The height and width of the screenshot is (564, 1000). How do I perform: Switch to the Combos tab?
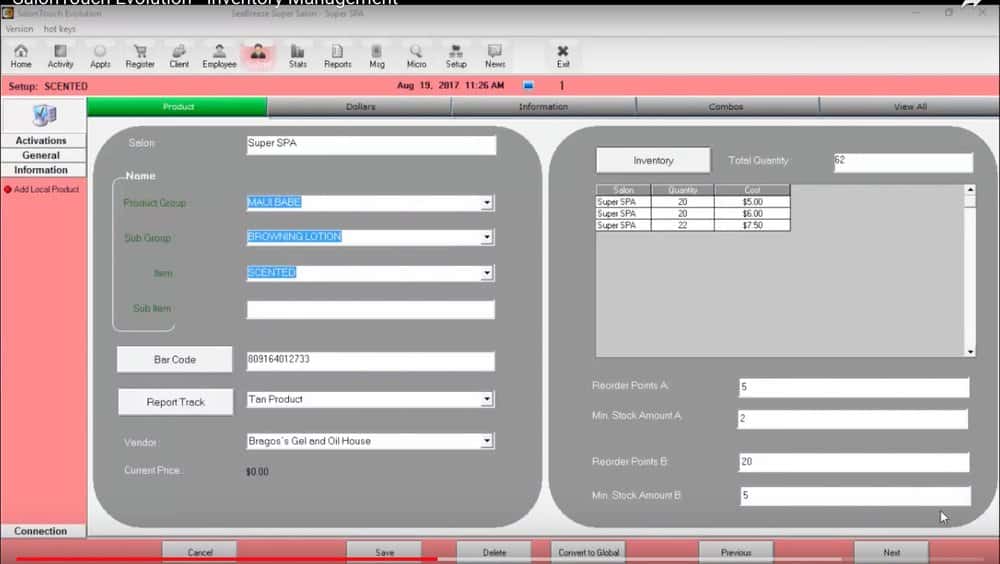point(726,107)
